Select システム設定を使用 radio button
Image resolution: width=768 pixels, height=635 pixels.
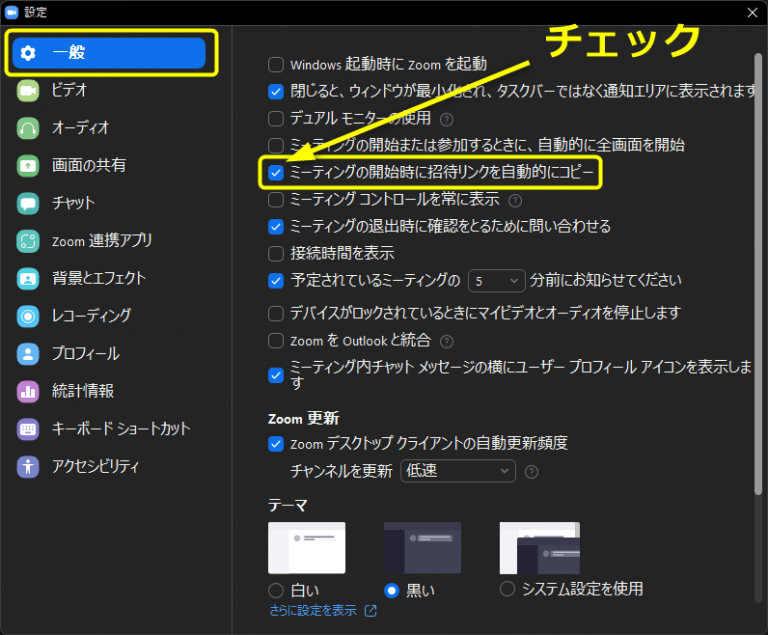(x=507, y=589)
